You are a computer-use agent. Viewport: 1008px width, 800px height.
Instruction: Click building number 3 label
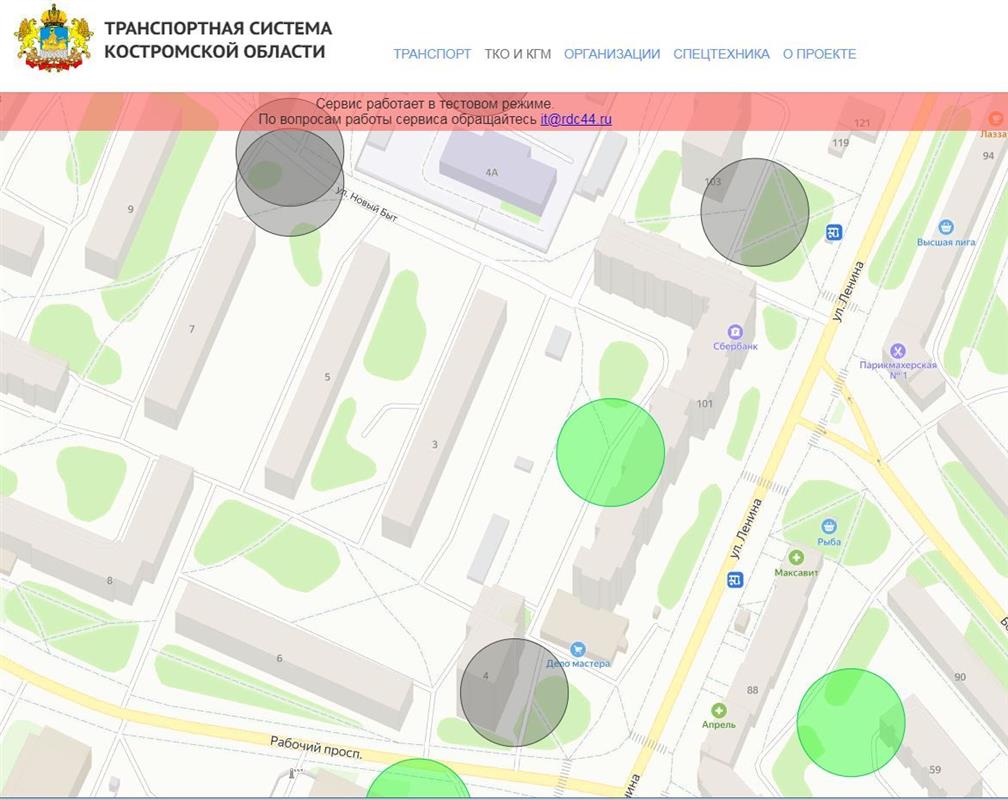point(435,444)
